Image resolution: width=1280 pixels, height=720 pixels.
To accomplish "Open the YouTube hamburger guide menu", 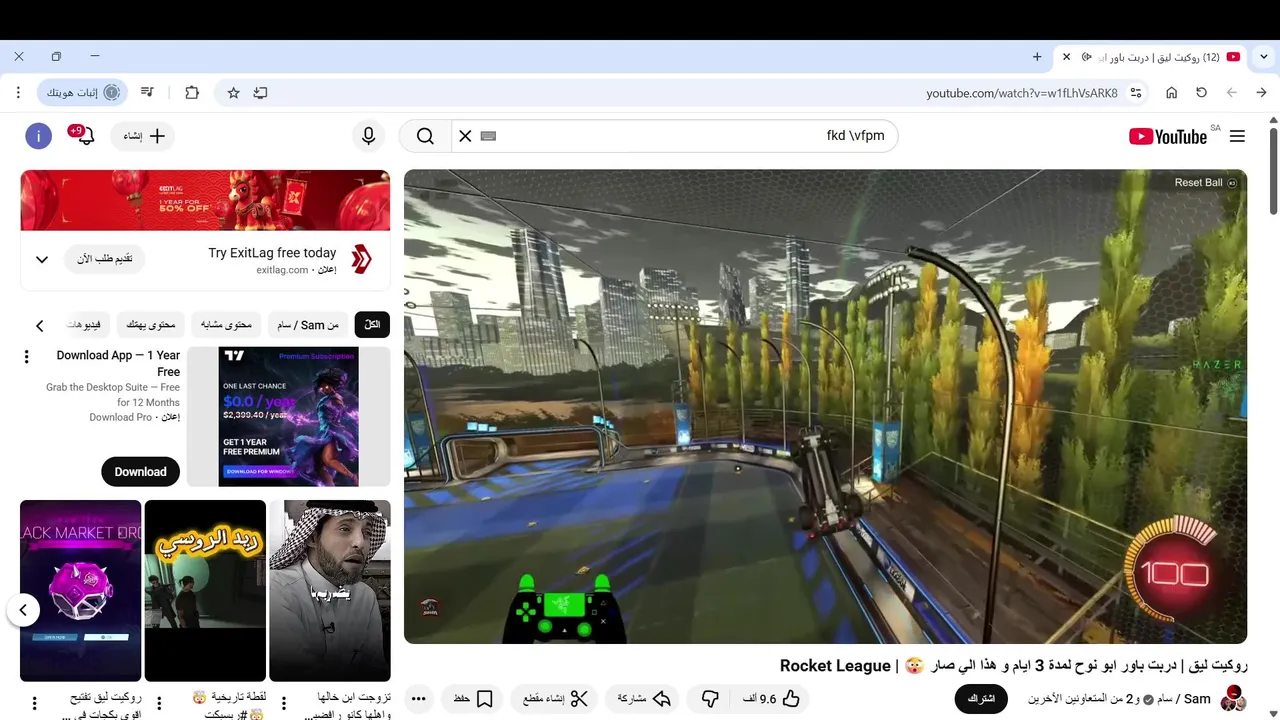I will tap(1237, 136).
